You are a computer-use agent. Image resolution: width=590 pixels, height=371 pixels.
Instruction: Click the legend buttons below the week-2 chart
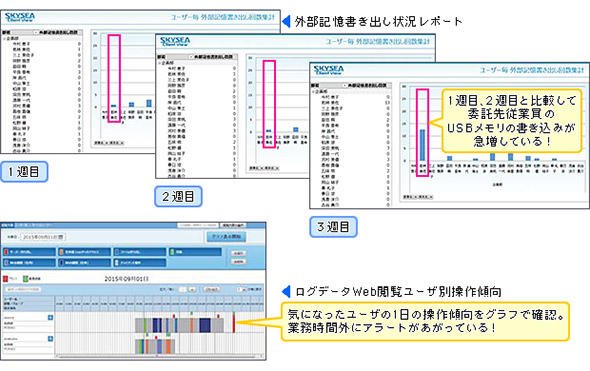click(264, 168)
